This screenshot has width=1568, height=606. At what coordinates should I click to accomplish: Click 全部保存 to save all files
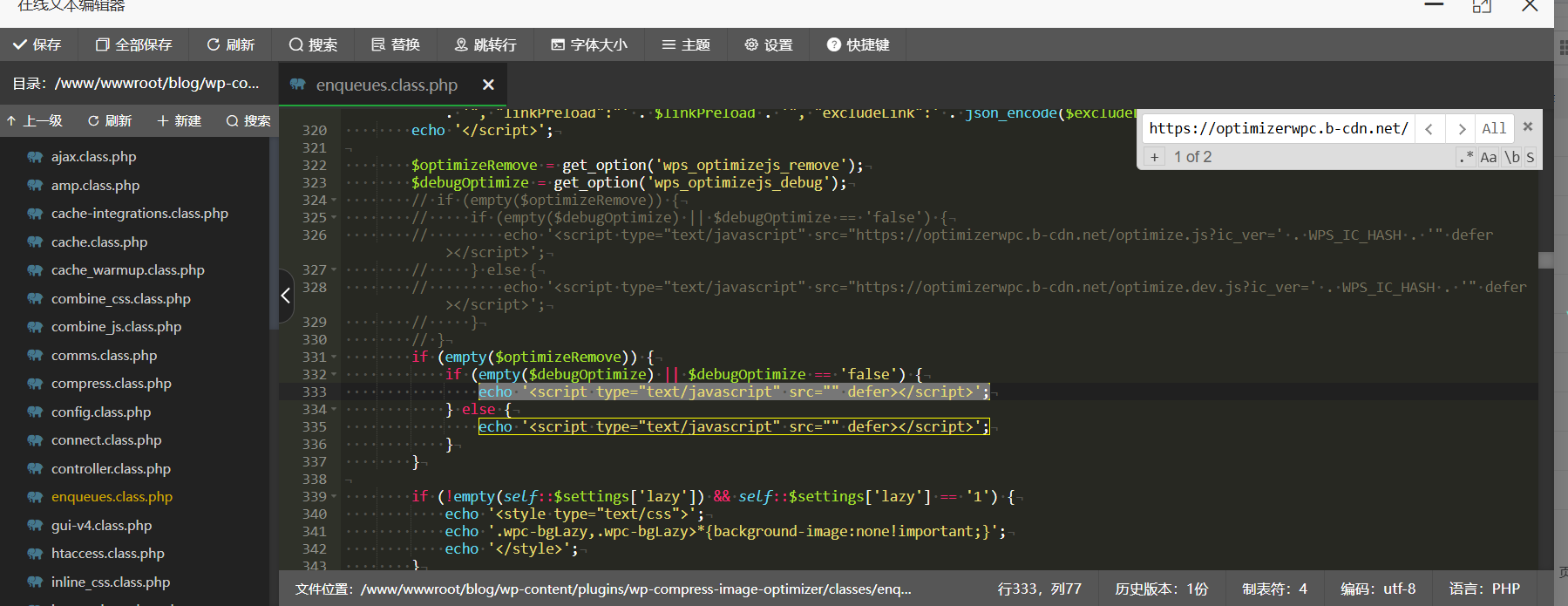[x=134, y=44]
